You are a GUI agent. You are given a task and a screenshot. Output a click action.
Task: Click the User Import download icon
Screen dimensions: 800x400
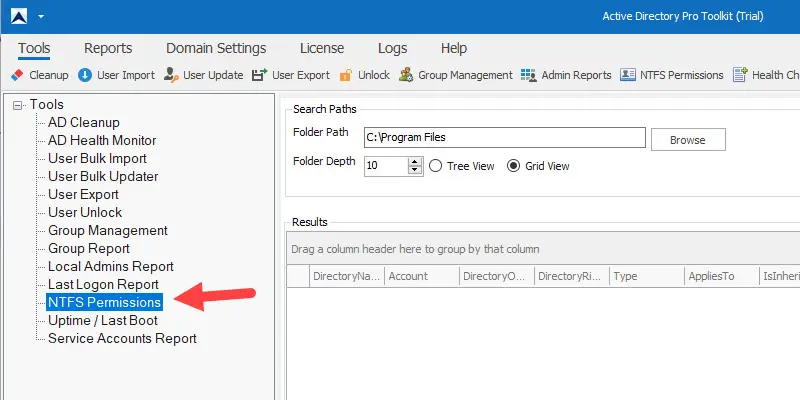[85, 75]
